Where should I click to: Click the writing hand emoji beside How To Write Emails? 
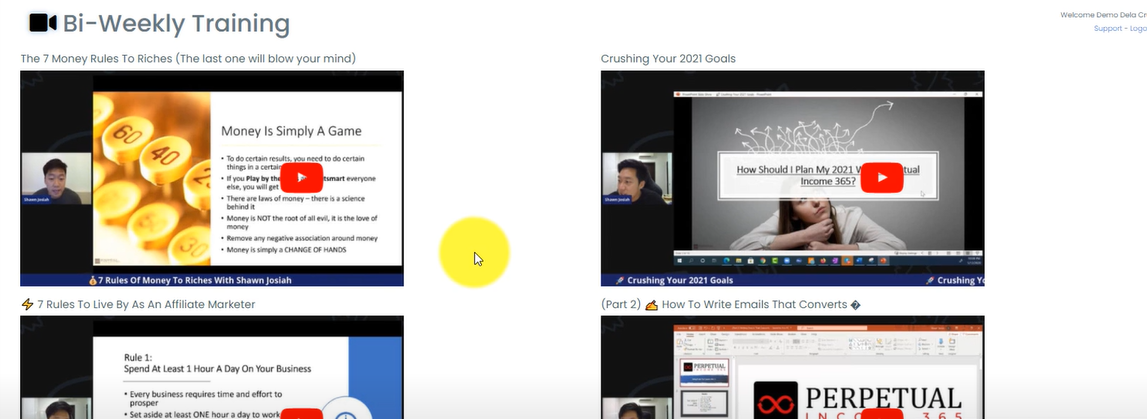[651, 304]
